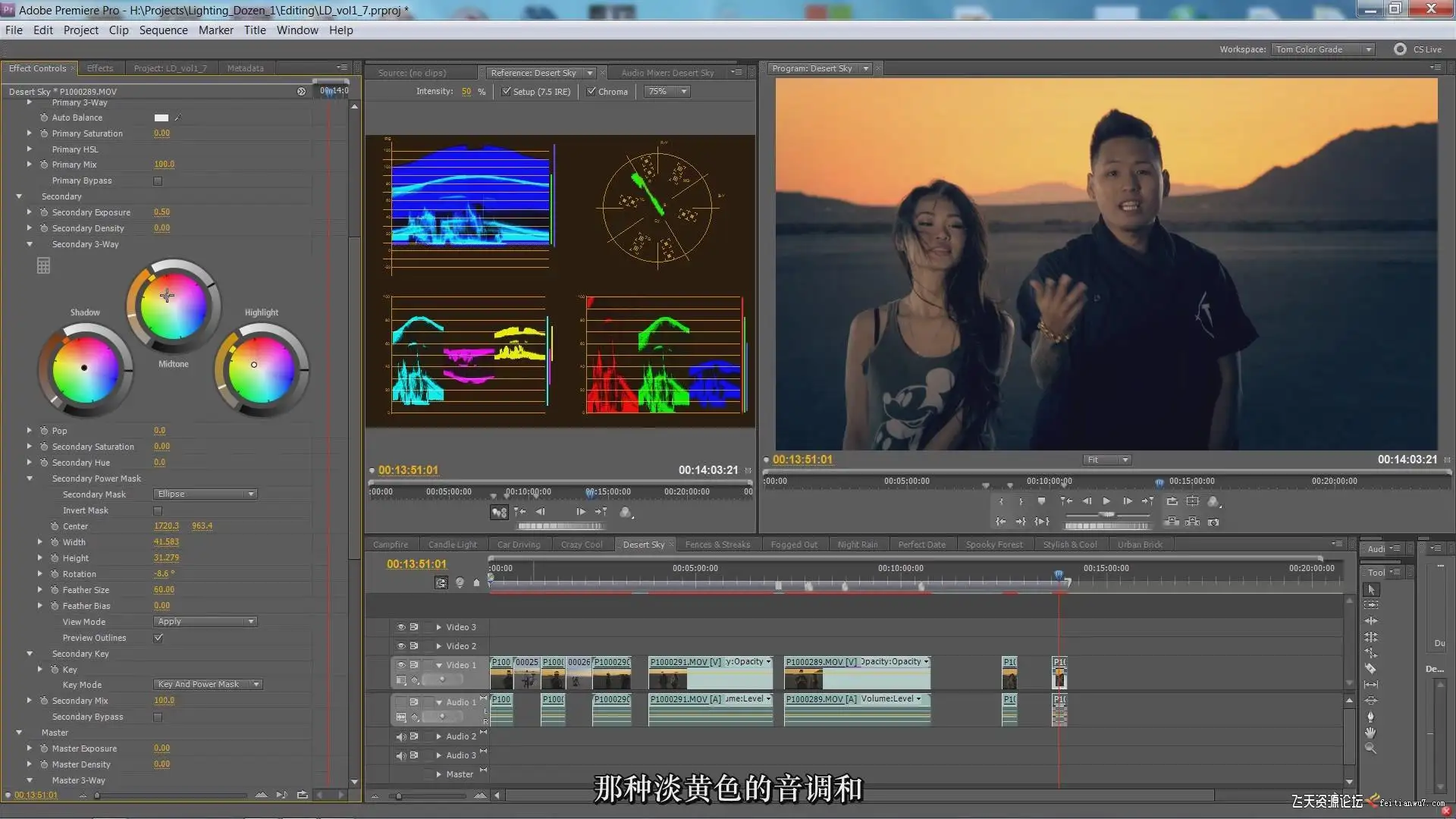Toggle Snap icon in timeline header
1456x819 pixels.
pos(441,582)
